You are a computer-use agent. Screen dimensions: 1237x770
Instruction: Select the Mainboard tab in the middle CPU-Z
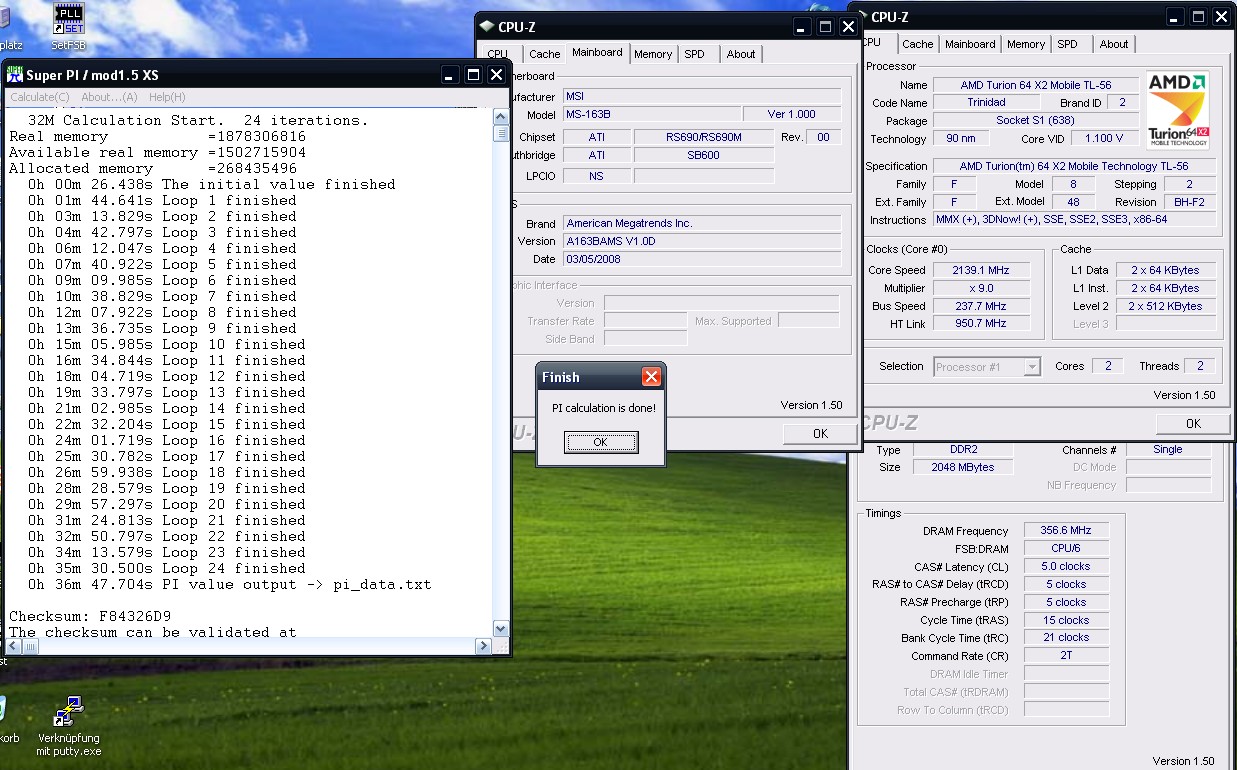pos(597,52)
